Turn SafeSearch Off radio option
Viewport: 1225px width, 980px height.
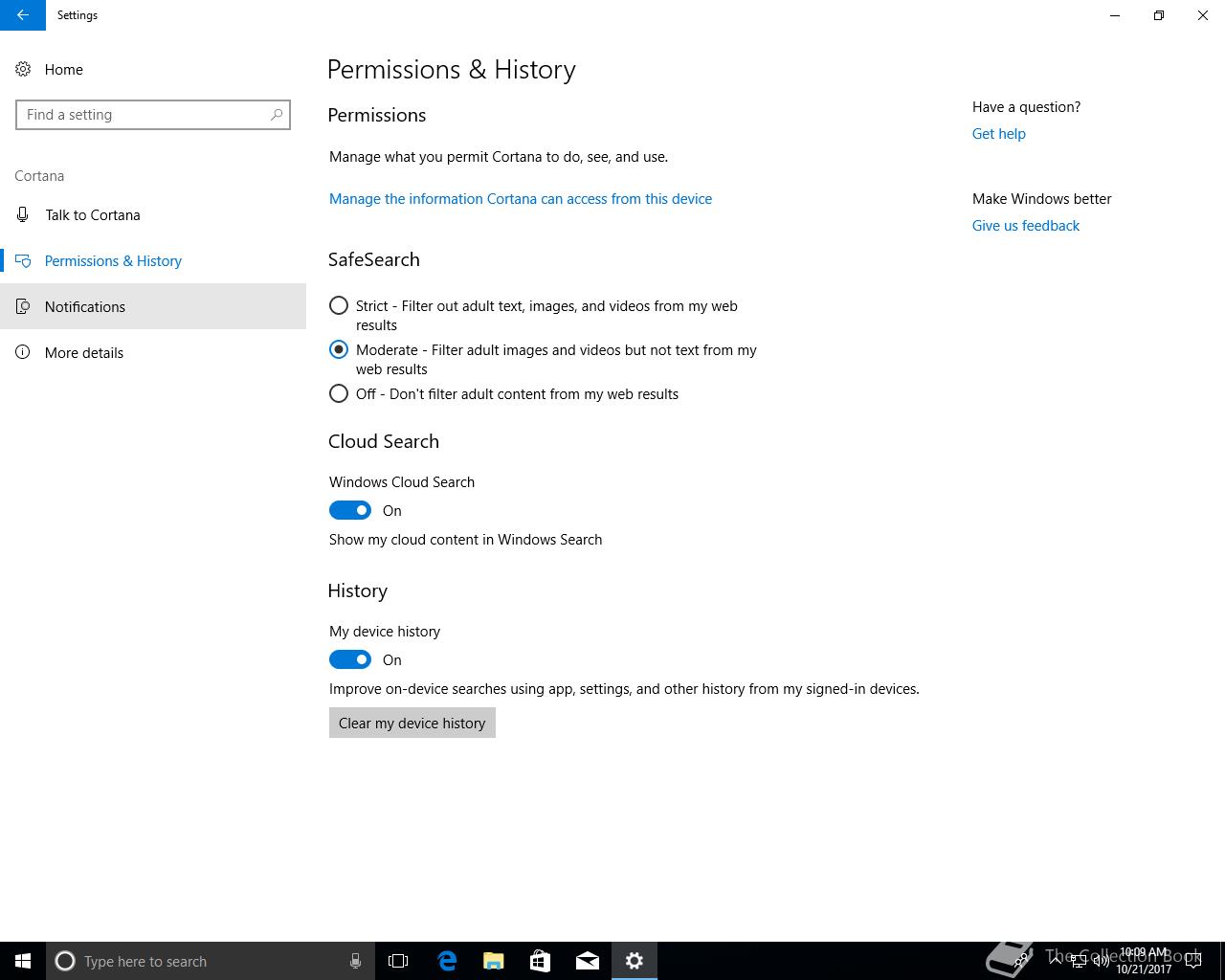tap(339, 394)
